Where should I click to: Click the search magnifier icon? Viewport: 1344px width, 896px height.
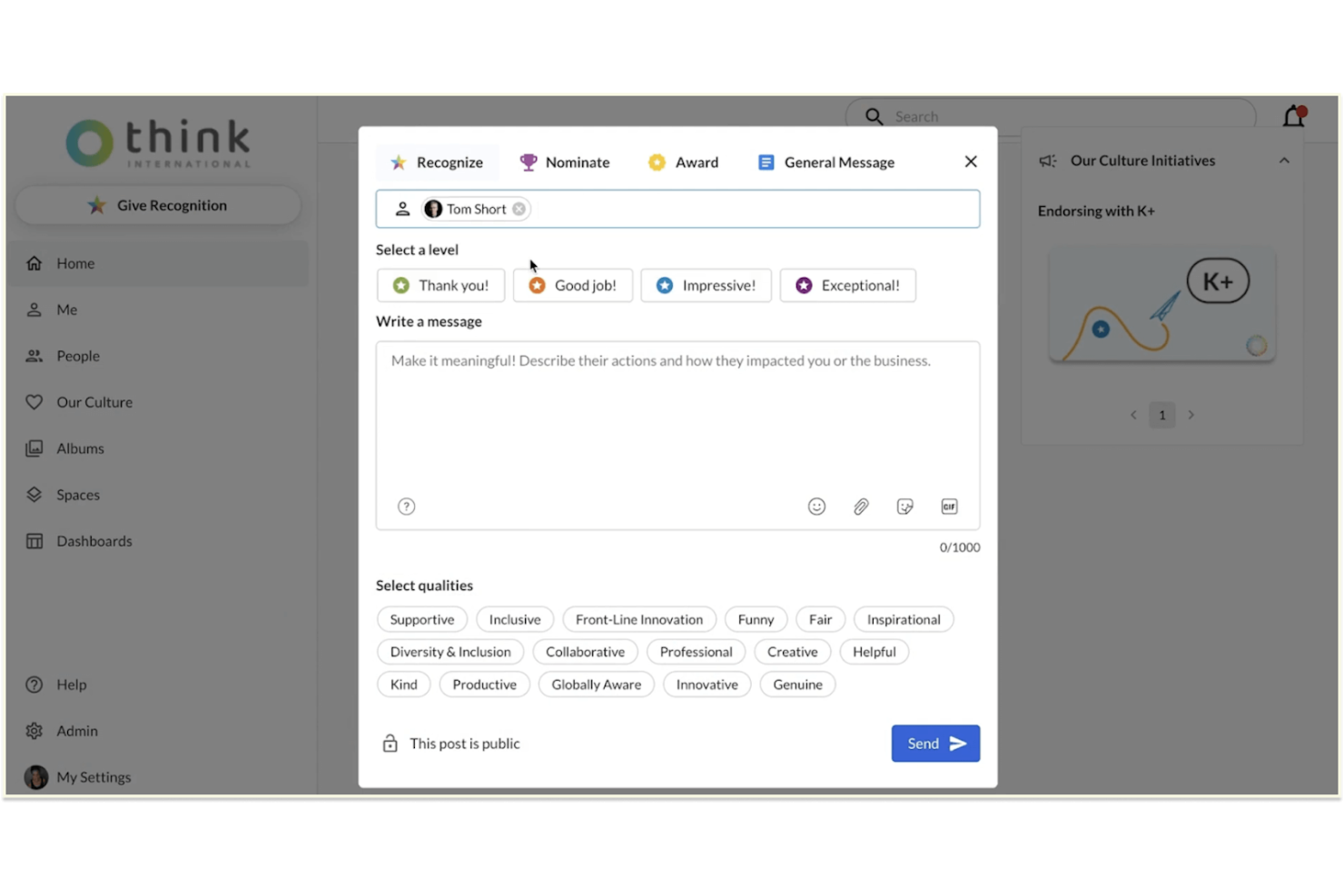[874, 116]
